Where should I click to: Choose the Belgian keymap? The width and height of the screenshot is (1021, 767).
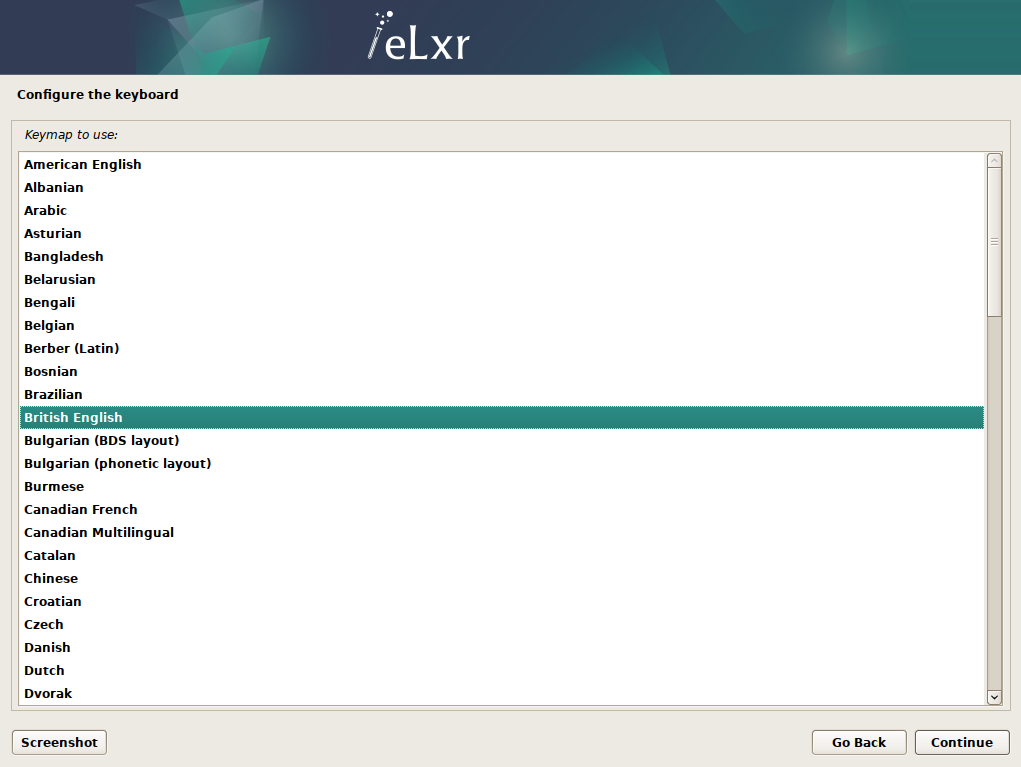49,325
